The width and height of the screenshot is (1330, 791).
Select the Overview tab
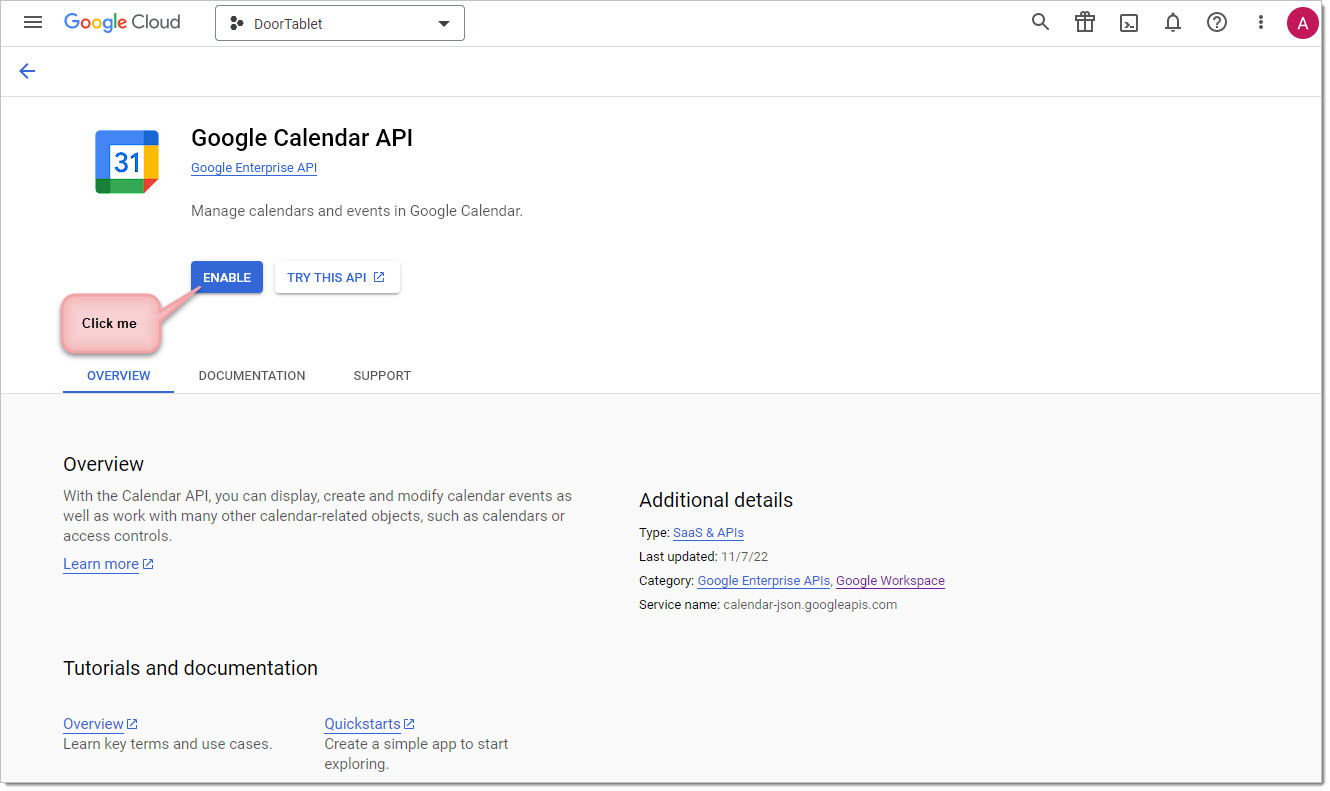pyautogui.click(x=118, y=376)
